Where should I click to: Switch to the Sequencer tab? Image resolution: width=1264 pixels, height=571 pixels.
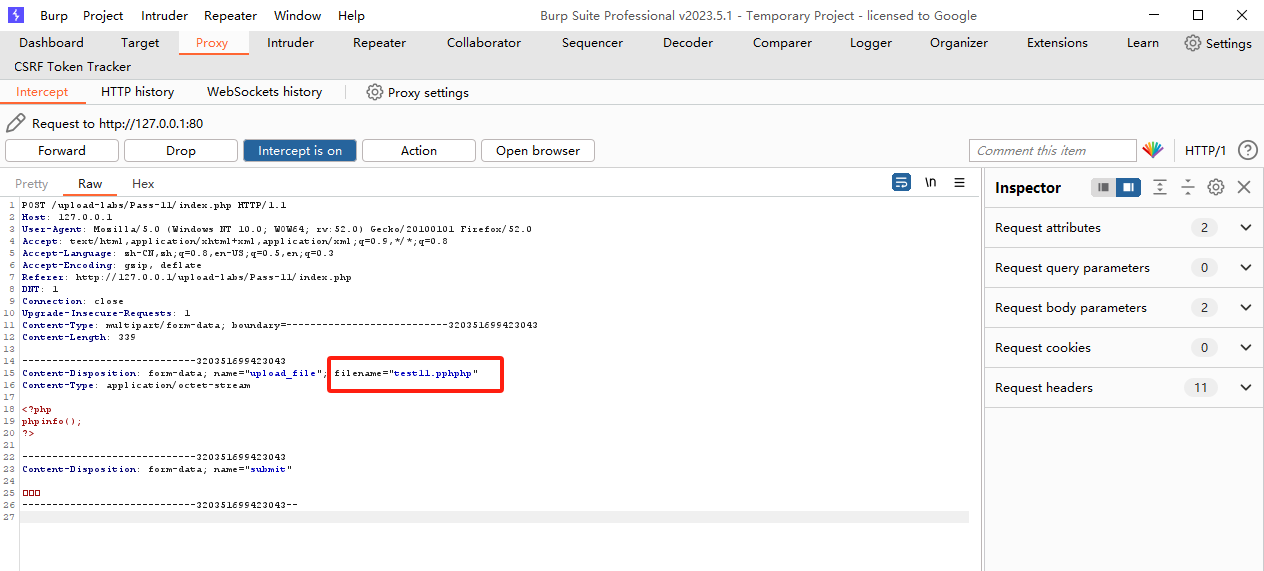coord(592,43)
